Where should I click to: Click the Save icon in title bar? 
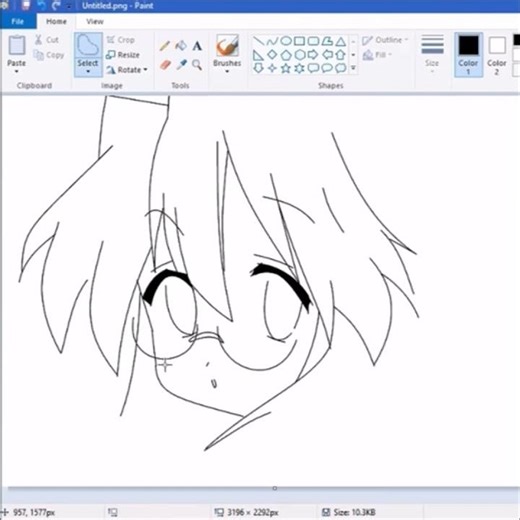pyautogui.click(x=26, y=6)
